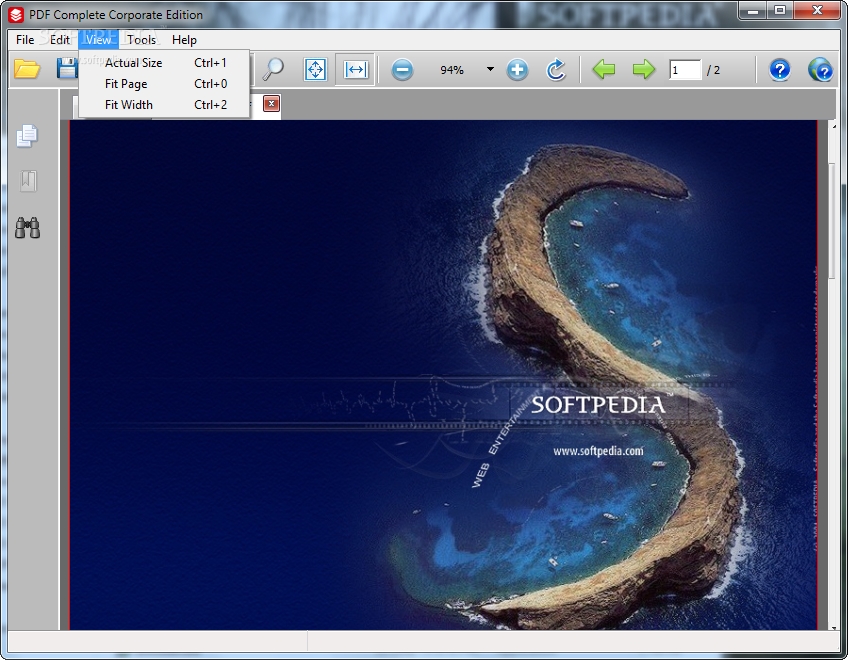Minimize the PDF Complete window
Screen dimensions: 848x660
tap(754, 10)
